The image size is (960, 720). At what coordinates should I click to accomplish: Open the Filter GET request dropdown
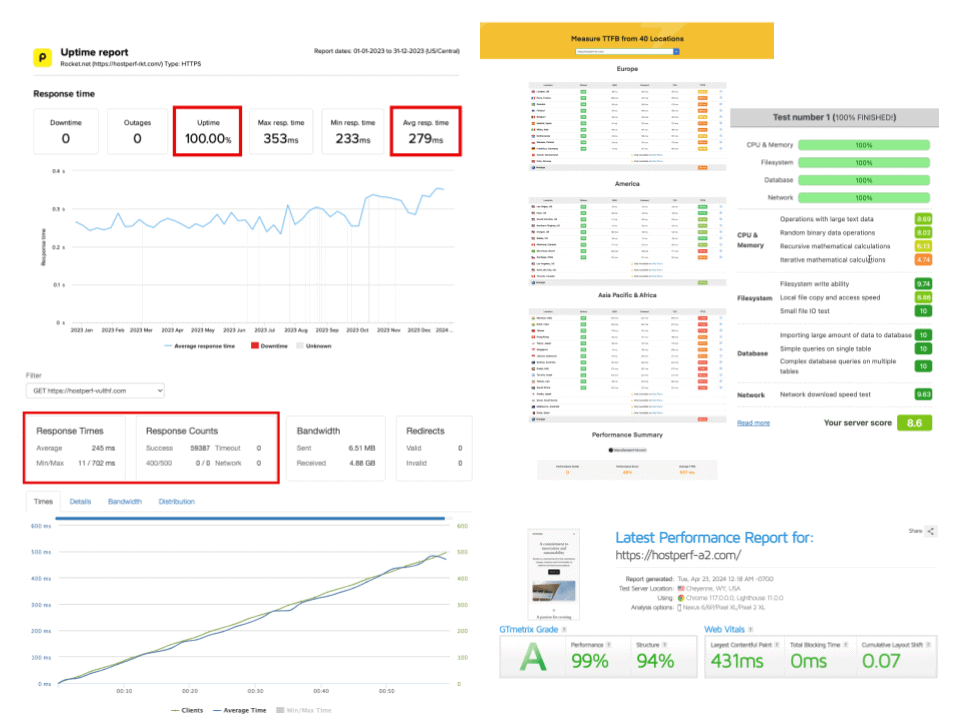pyautogui.click(x=96, y=391)
